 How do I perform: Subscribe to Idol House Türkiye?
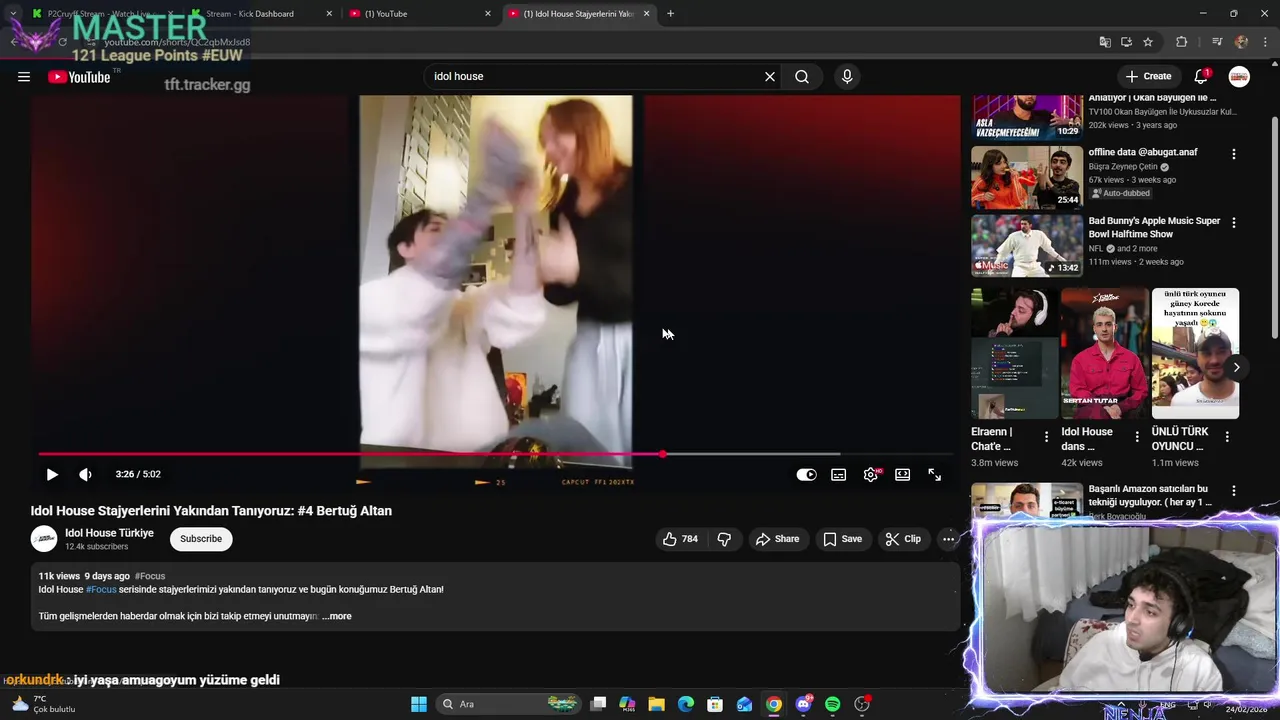click(201, 539)
